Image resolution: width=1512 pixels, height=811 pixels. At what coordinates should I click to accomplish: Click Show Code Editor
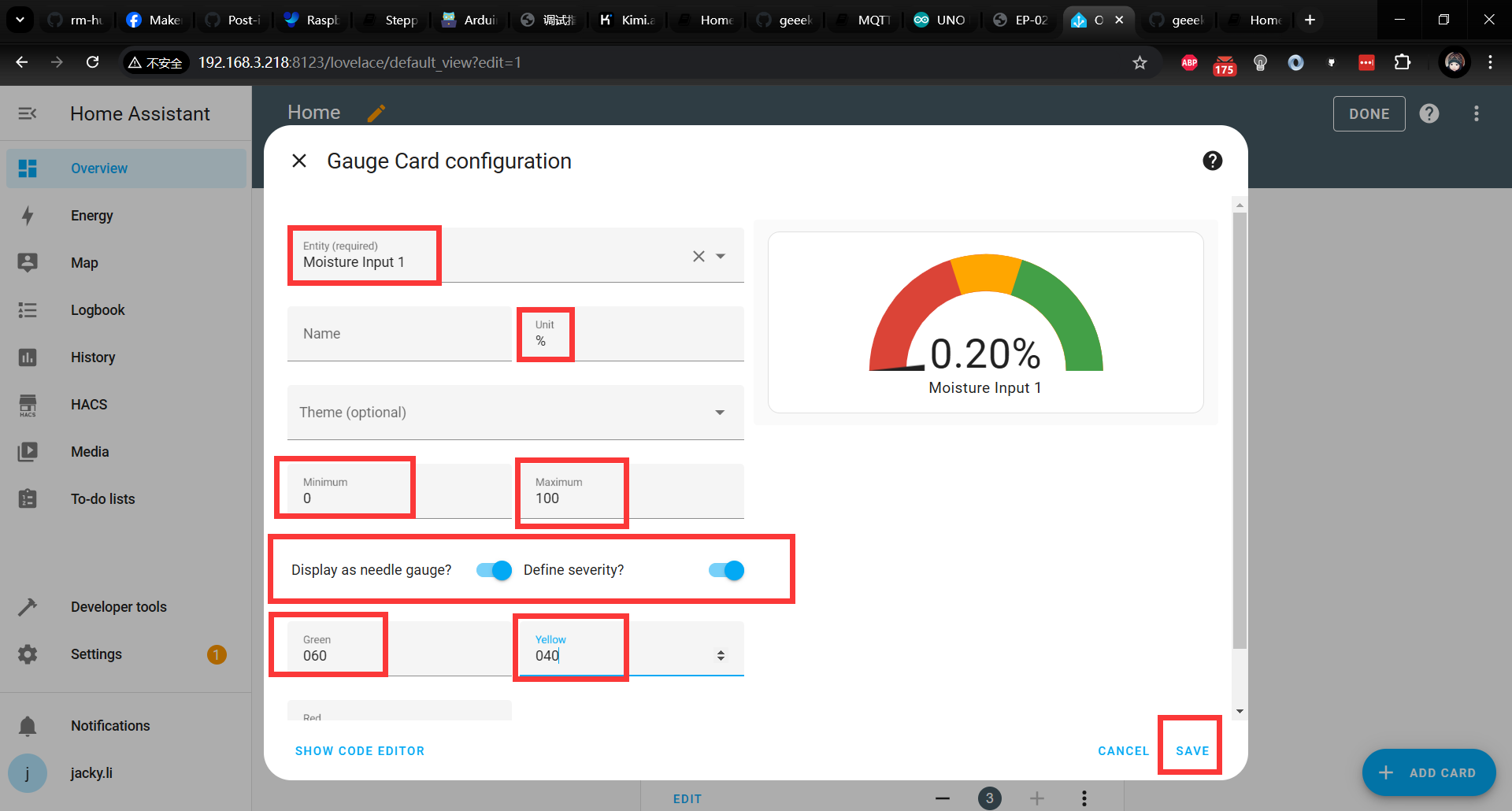pos(360,751)
